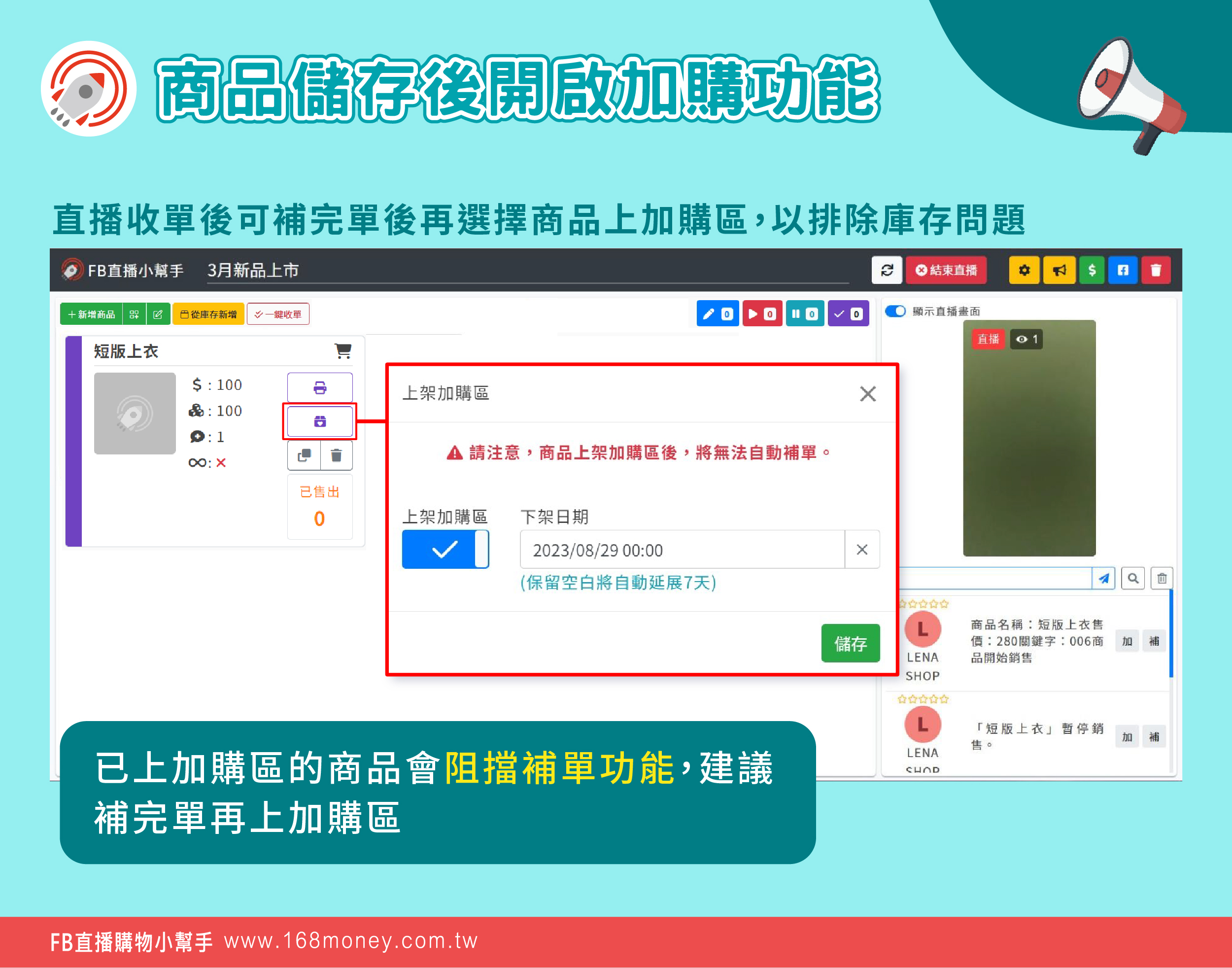
Task: Click the 新增商品 add product button
Action: click(x=91, y=314)
